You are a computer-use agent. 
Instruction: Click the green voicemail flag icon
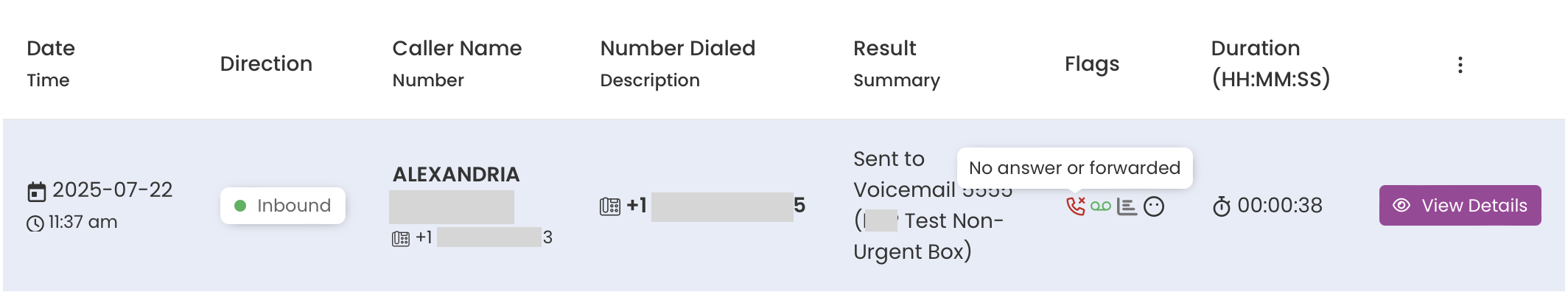coord(1101,206)
